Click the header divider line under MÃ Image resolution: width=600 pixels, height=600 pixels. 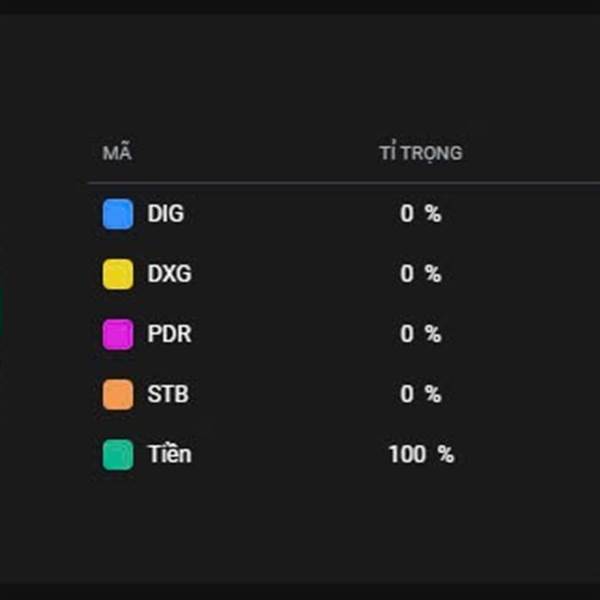click(344, 183)
